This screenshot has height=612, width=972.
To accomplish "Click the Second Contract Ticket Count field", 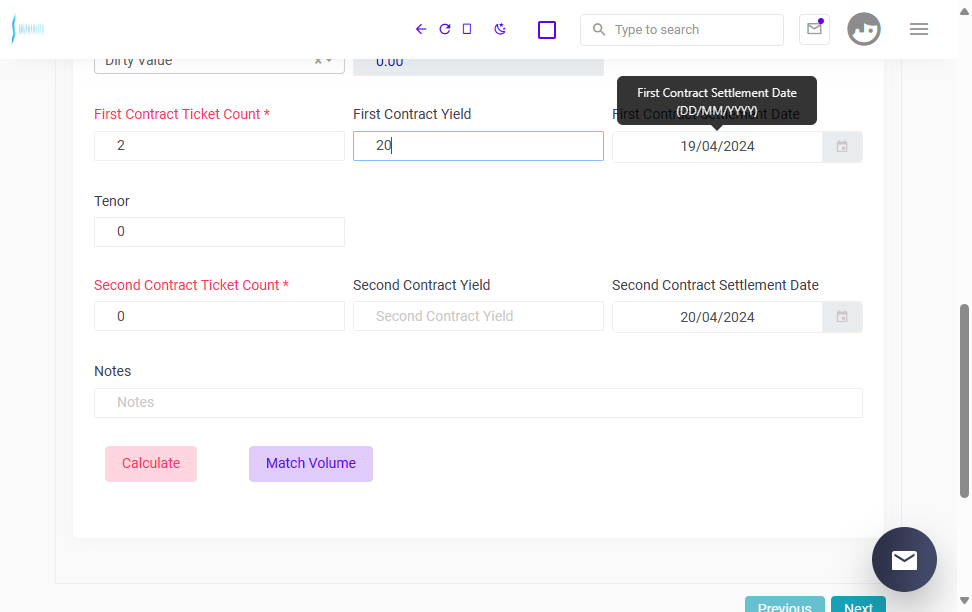I will click(219, 316).
